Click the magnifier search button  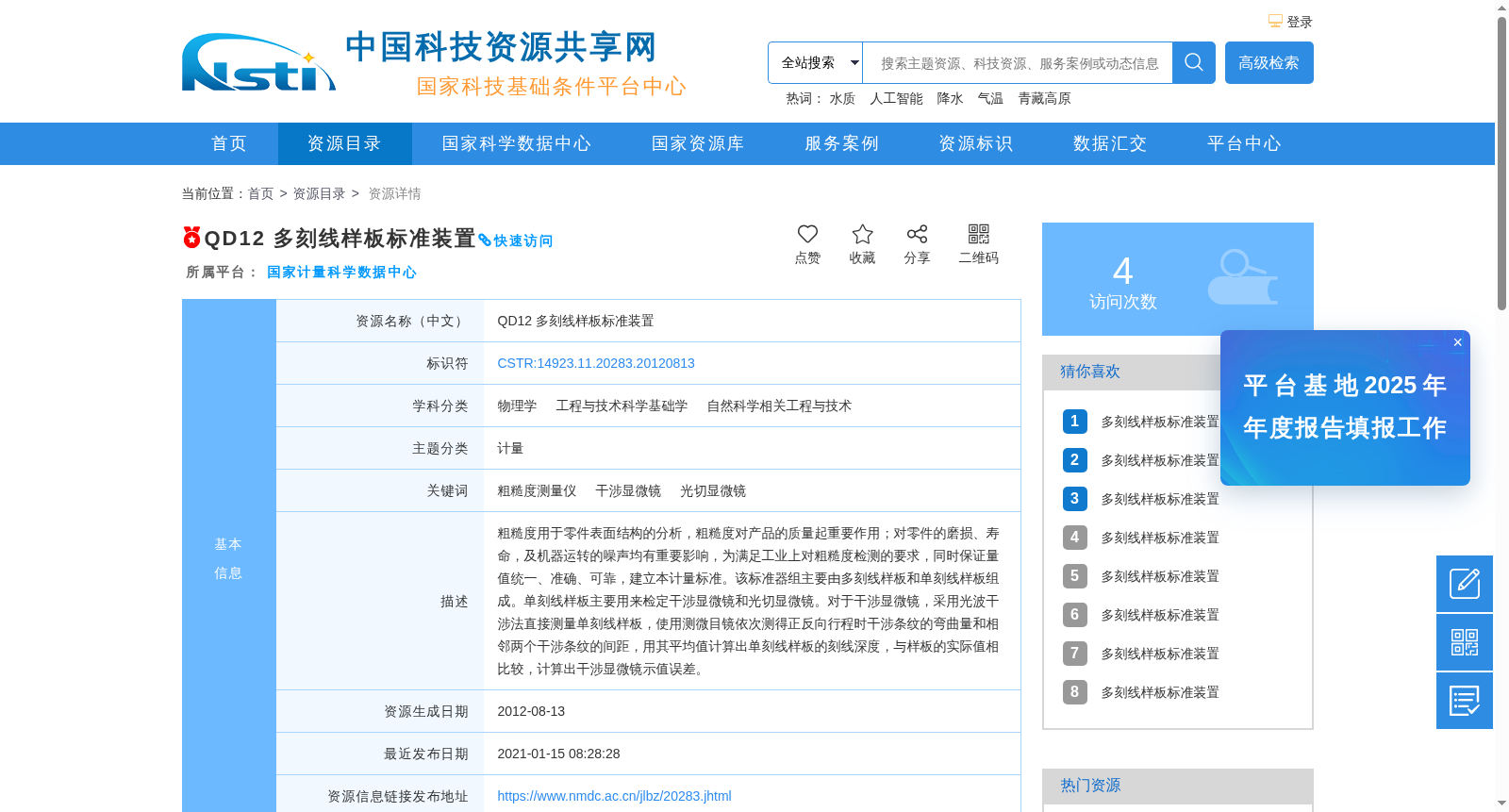click(x=1194, y=62)
